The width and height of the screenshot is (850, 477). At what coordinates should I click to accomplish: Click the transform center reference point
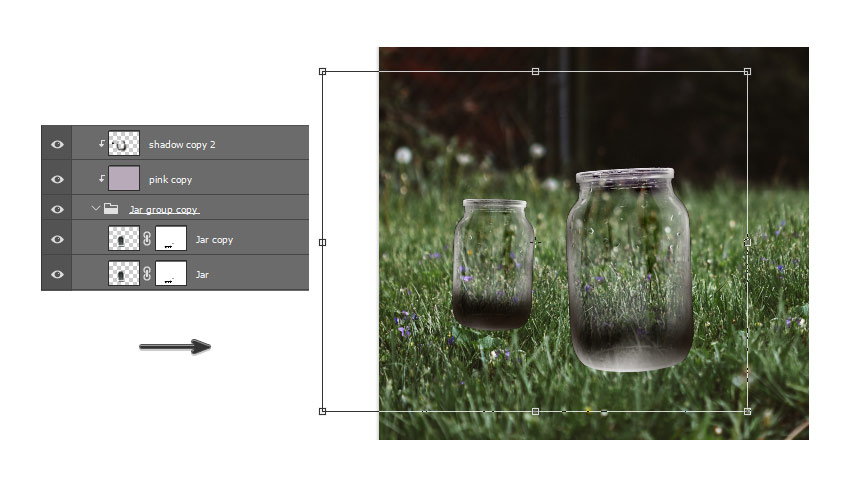(x=535, y=242)
